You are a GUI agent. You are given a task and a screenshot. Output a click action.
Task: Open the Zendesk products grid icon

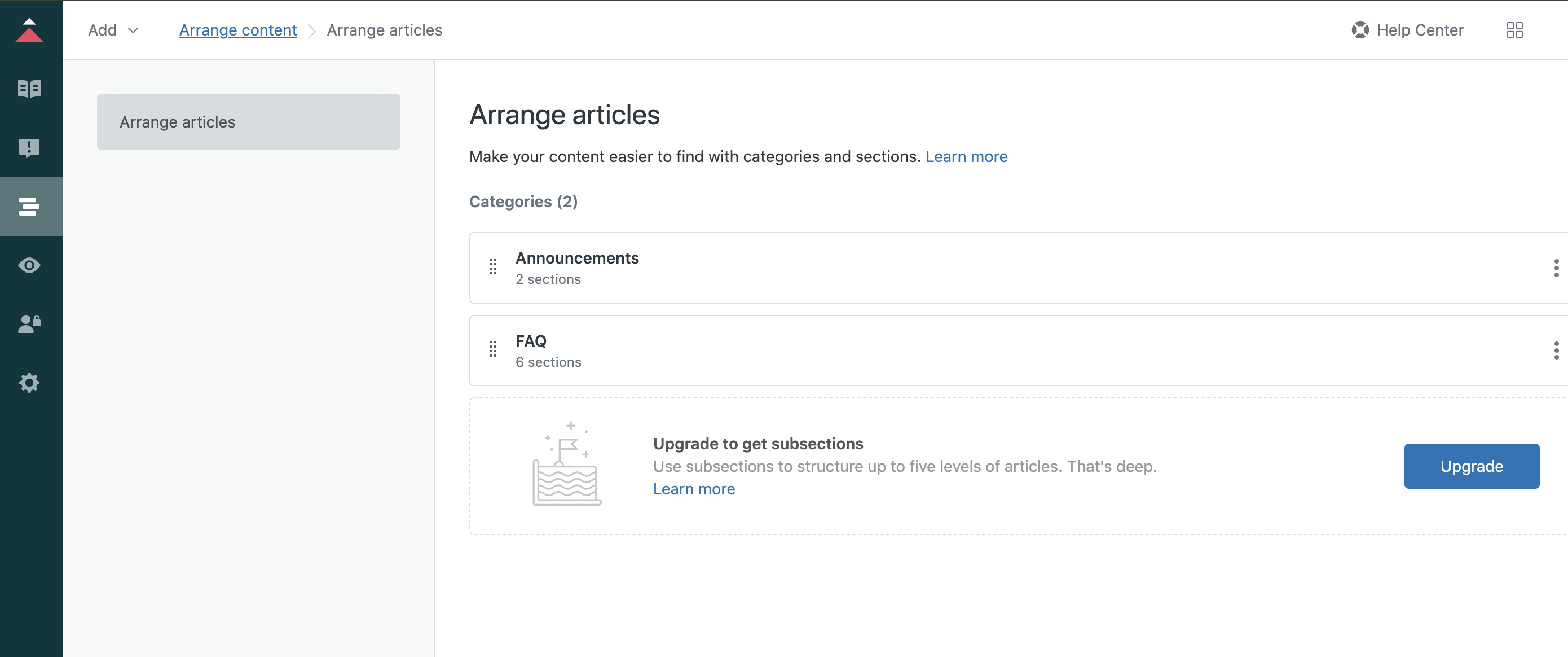1514,30
